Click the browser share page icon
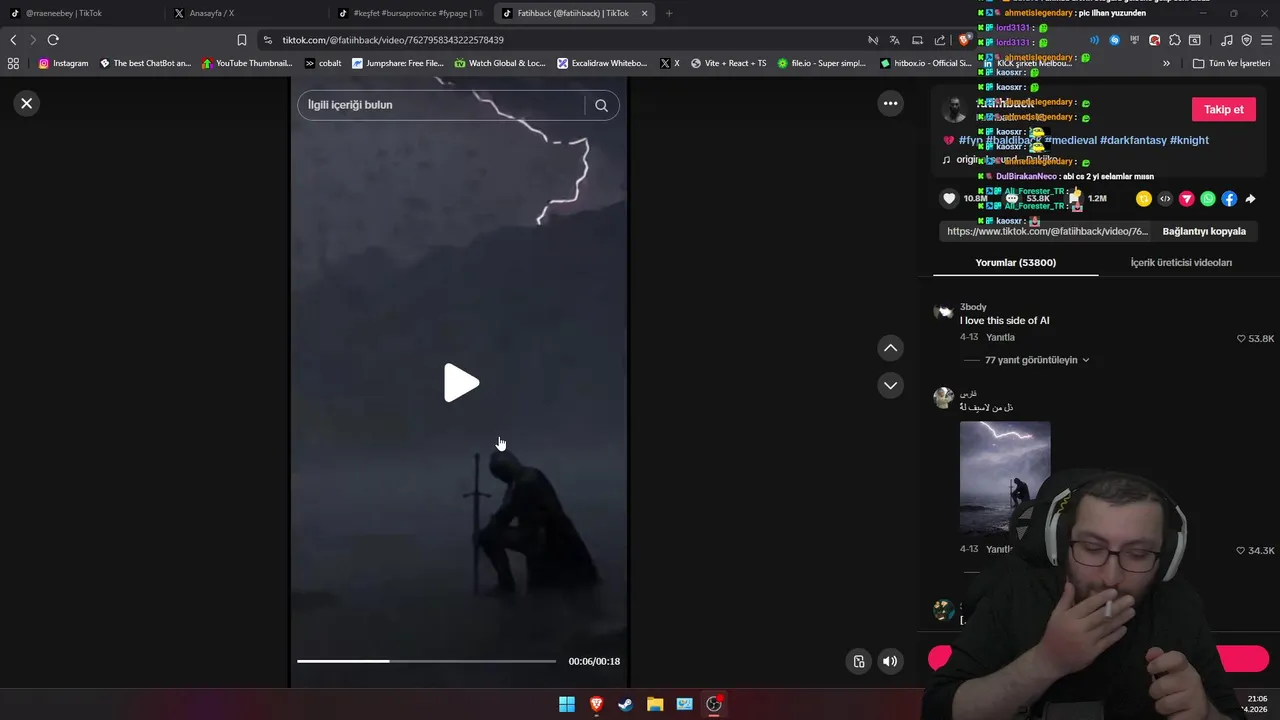The width and height of the screenshot is (1280, 720). [940, 40]
